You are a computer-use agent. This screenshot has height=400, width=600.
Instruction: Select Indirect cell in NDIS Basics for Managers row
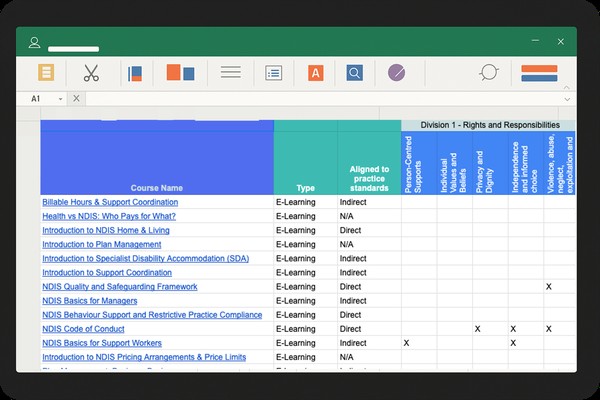[369, 301]
